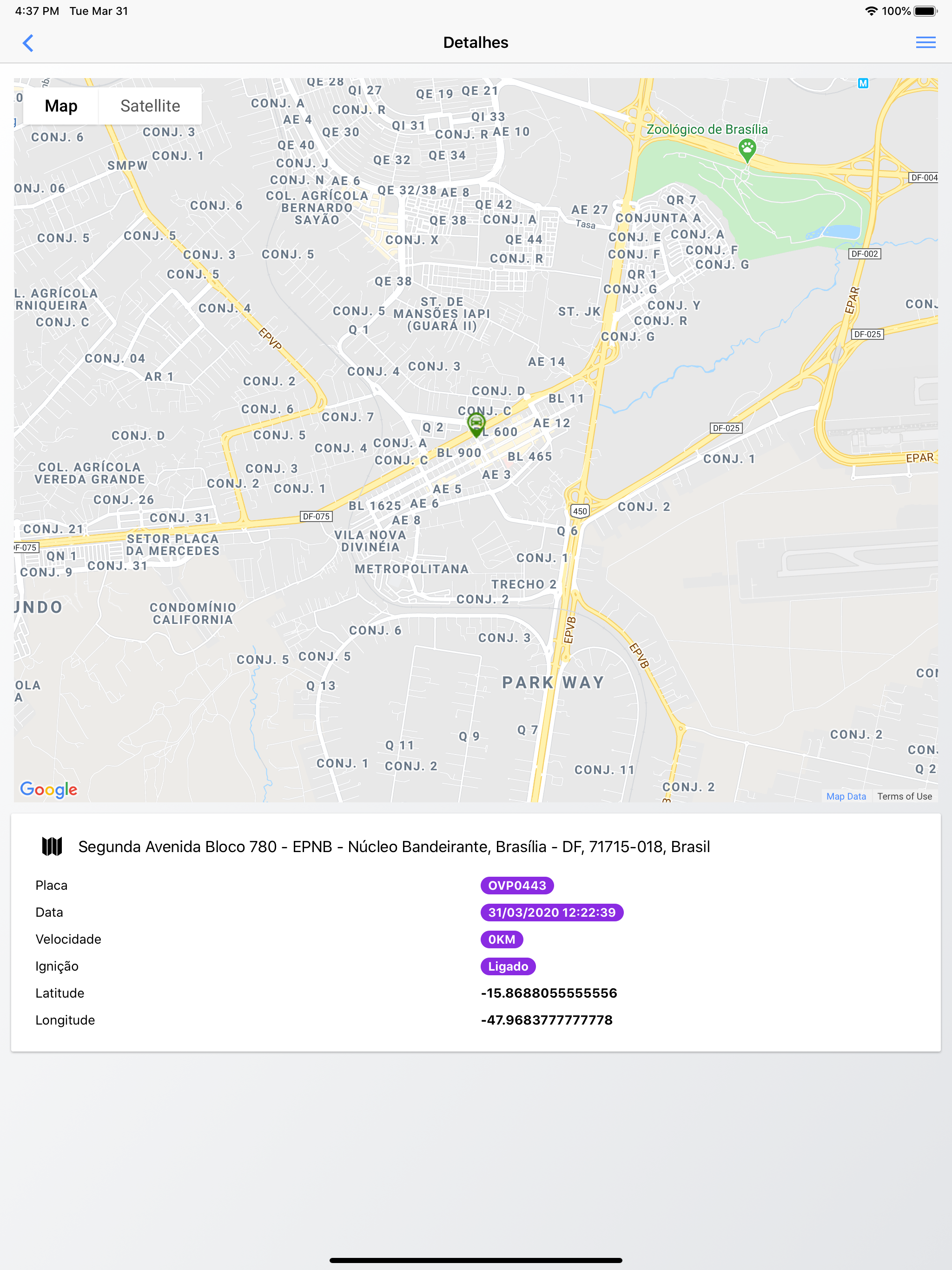Open the hamburger menu icon

pyautogui.click(x=925, y=42)
